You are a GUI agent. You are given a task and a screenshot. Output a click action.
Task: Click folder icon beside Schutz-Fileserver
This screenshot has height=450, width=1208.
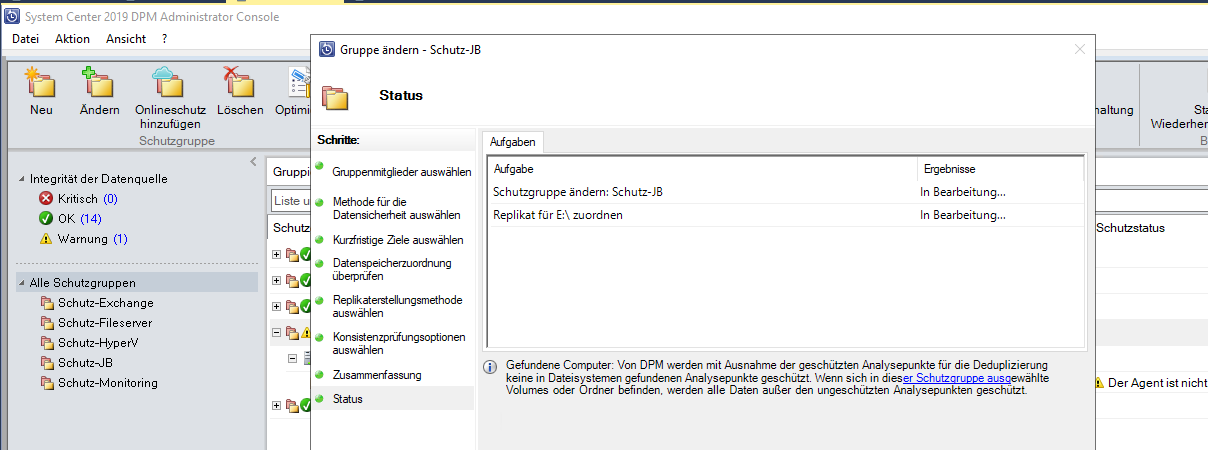point(47,323)
